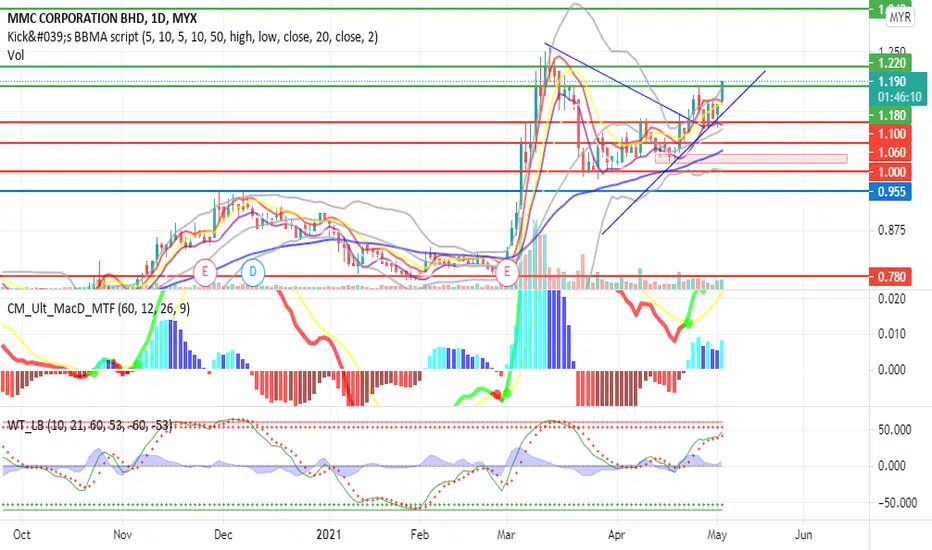Click the red 1.100 price level label
This screenshot has height=550, width=932.
(x=890, y=134)
